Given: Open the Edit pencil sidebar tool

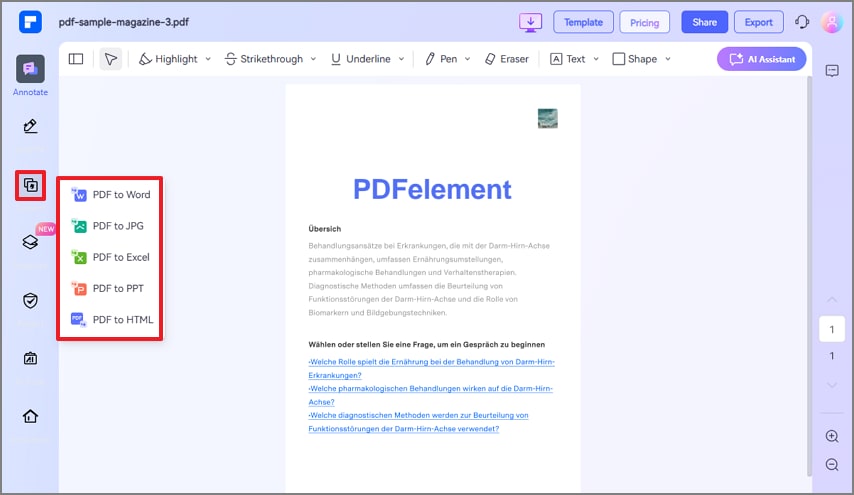Looking at the screenshot, I should [30, 126].
